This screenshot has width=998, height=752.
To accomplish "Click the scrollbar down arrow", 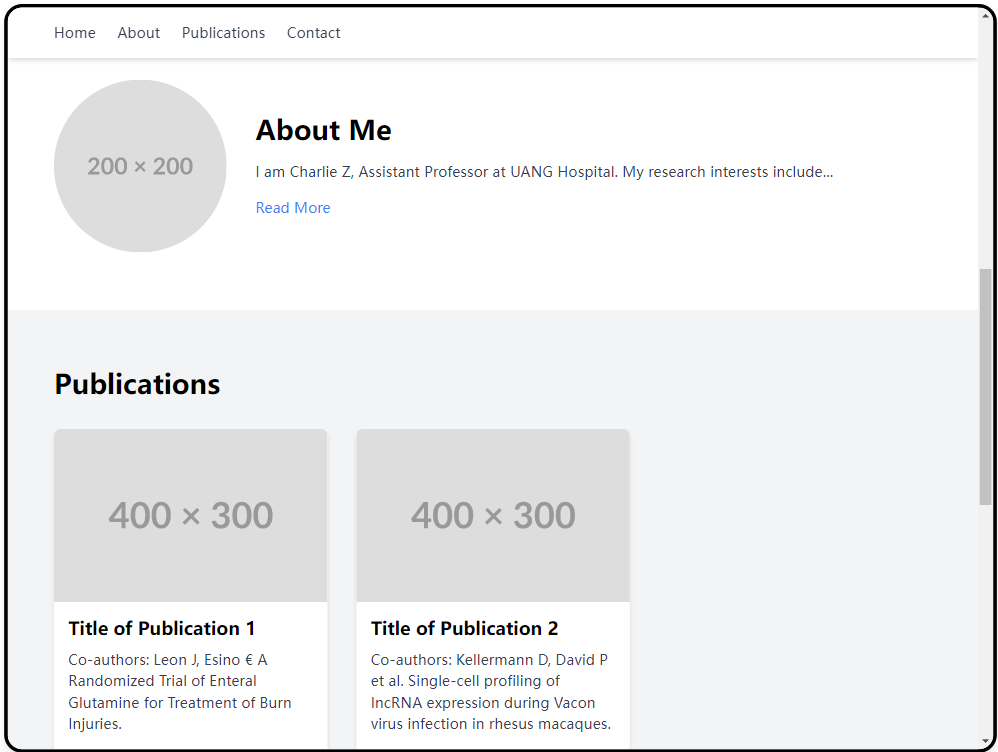I will pyautogui.click(x=985, y=741).
